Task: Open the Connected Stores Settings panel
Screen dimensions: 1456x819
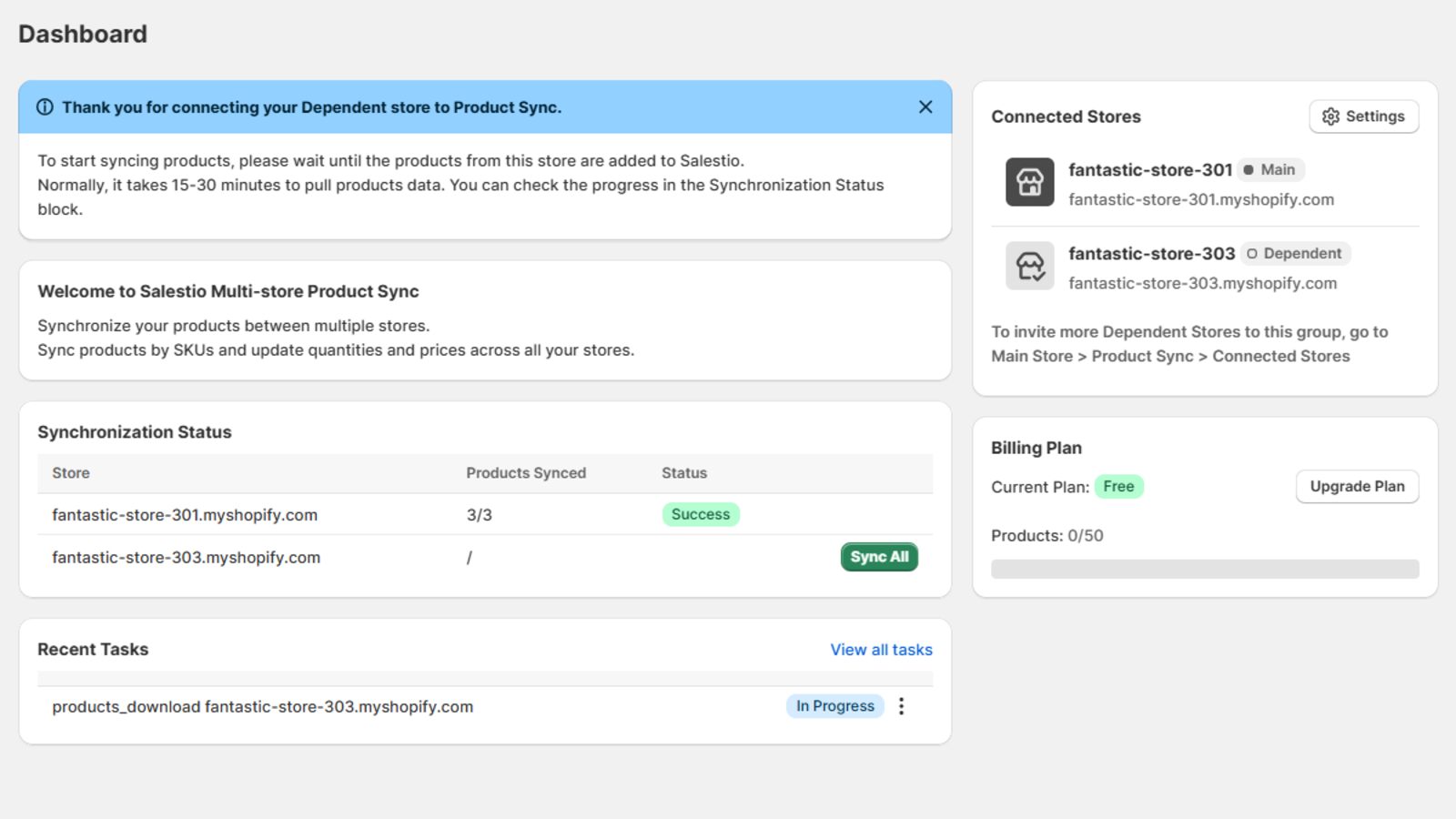Action: [x=1363, y=116]
